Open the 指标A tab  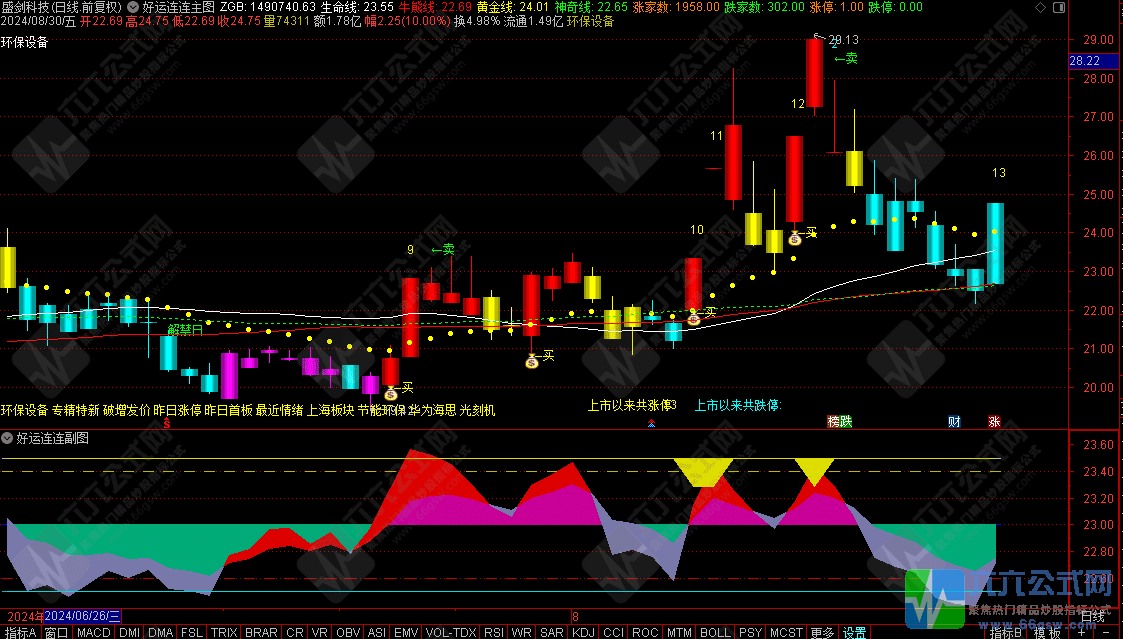[x=20, y=633]
